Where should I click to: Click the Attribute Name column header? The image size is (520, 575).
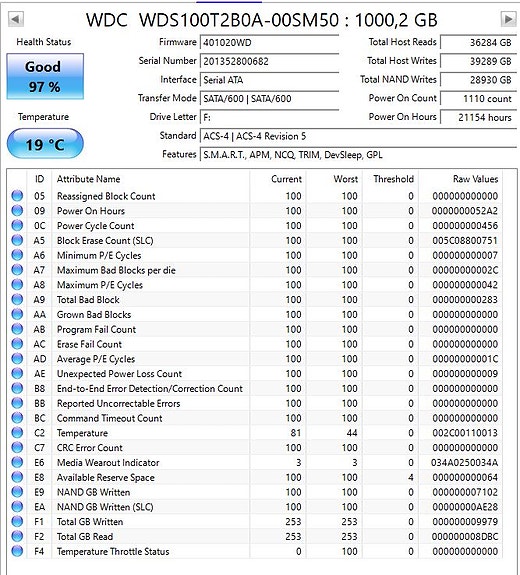click(x=88, y=179)
